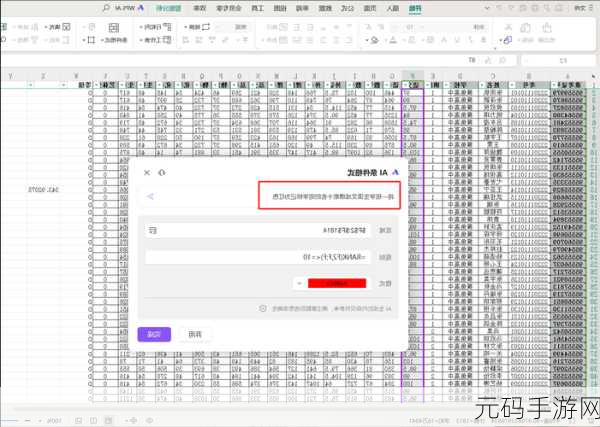The width and height of the screenshot is (600, 427).
Task: Select the column A header
Action: (567, 76)
